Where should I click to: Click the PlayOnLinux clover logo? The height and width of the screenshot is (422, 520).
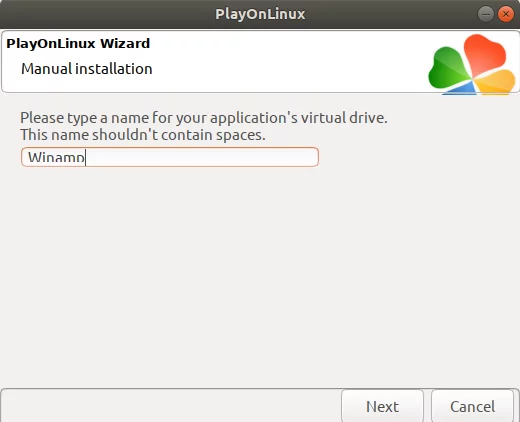click(x=472, y=64)
